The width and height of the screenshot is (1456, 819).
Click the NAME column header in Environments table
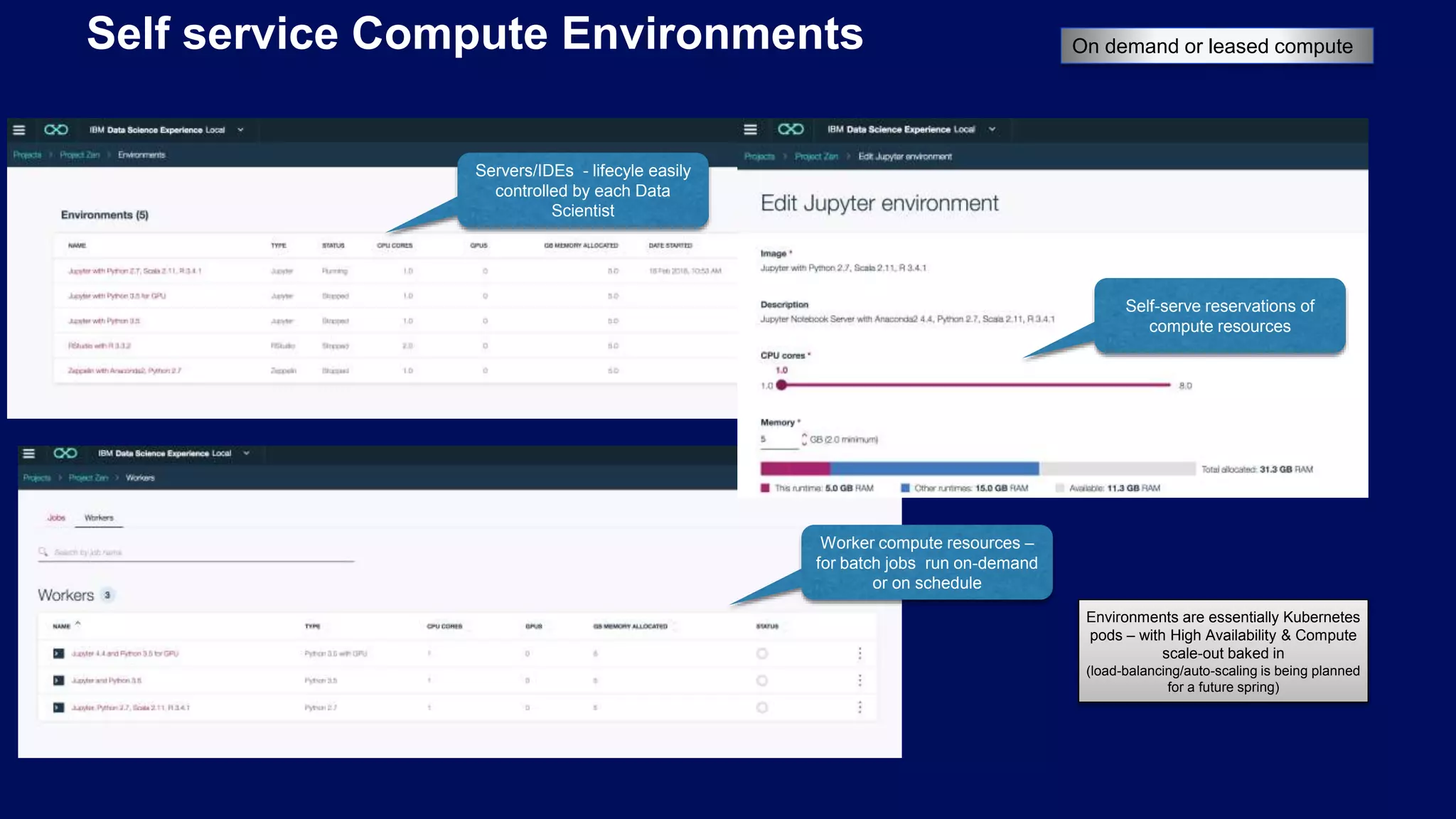pyautogui.click(x=77, y=245)
